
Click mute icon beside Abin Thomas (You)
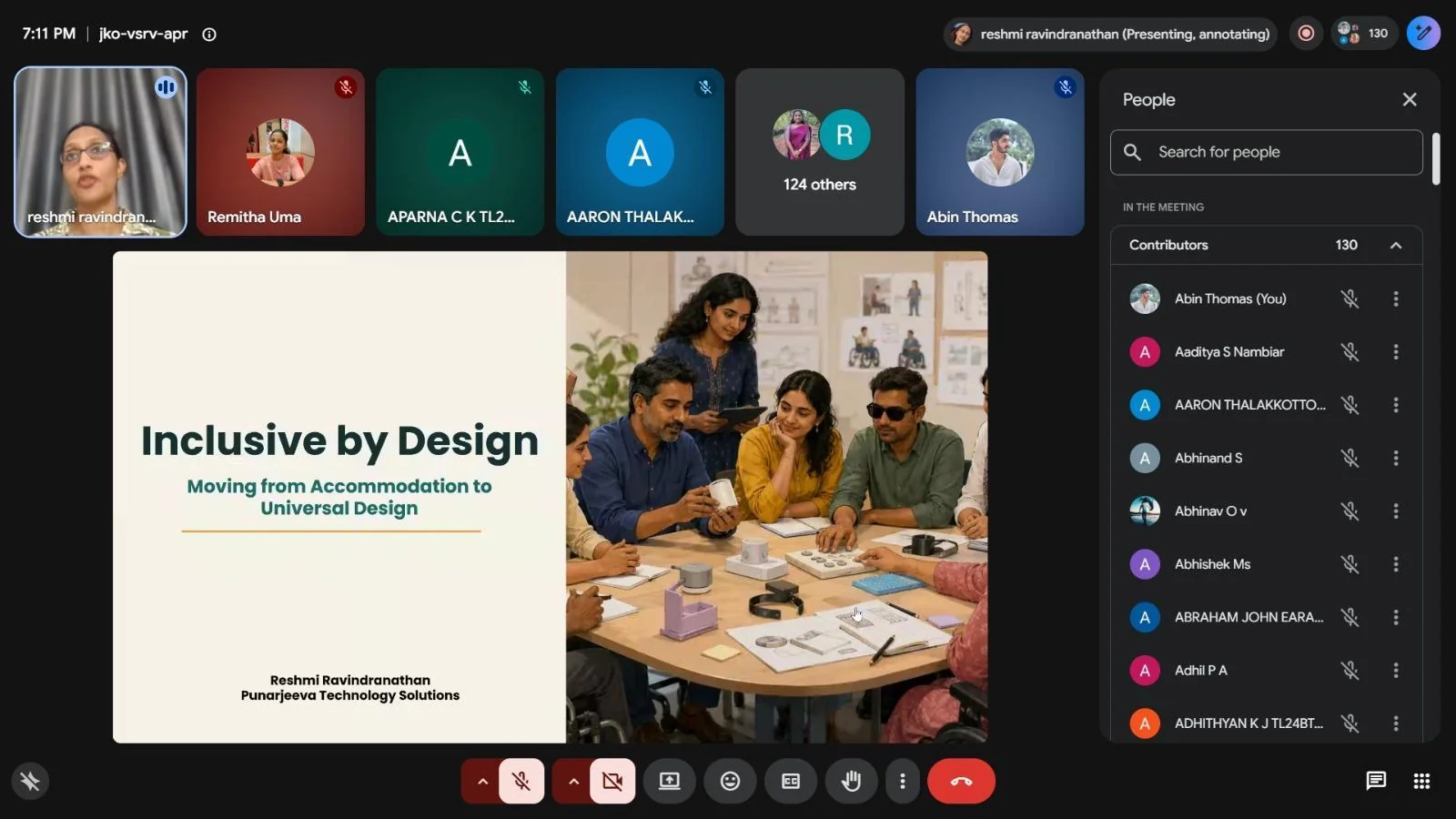point(1350,299)
